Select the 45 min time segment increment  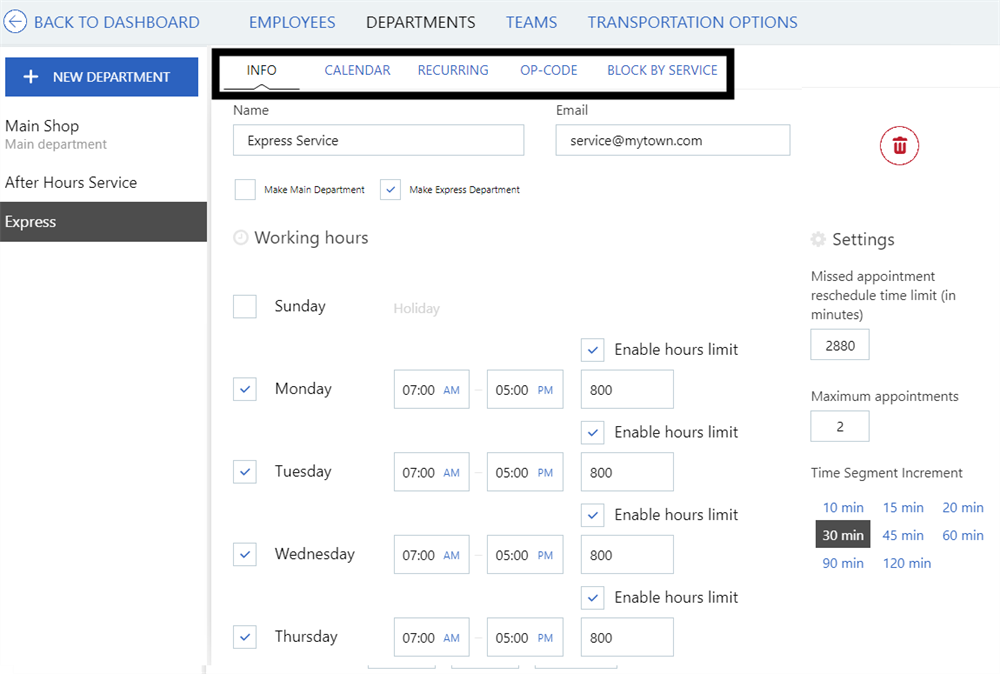(x=903, y=535)
